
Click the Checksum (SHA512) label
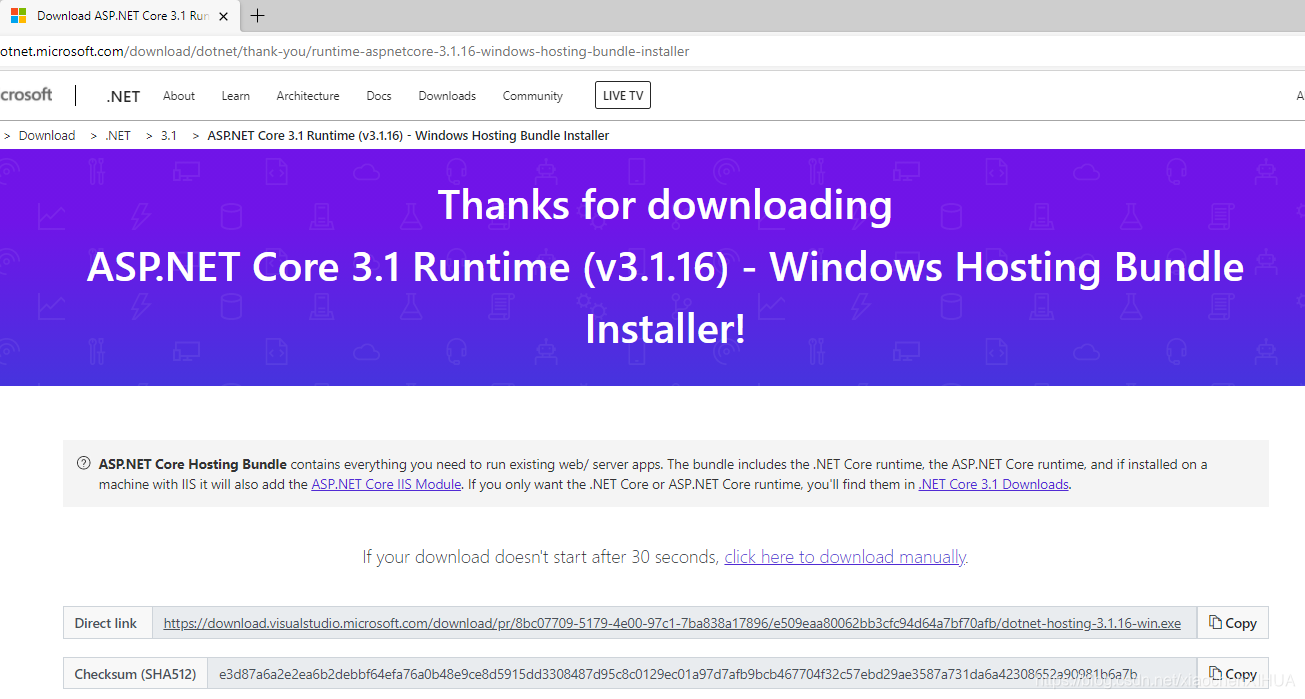(x=135, y=674)
